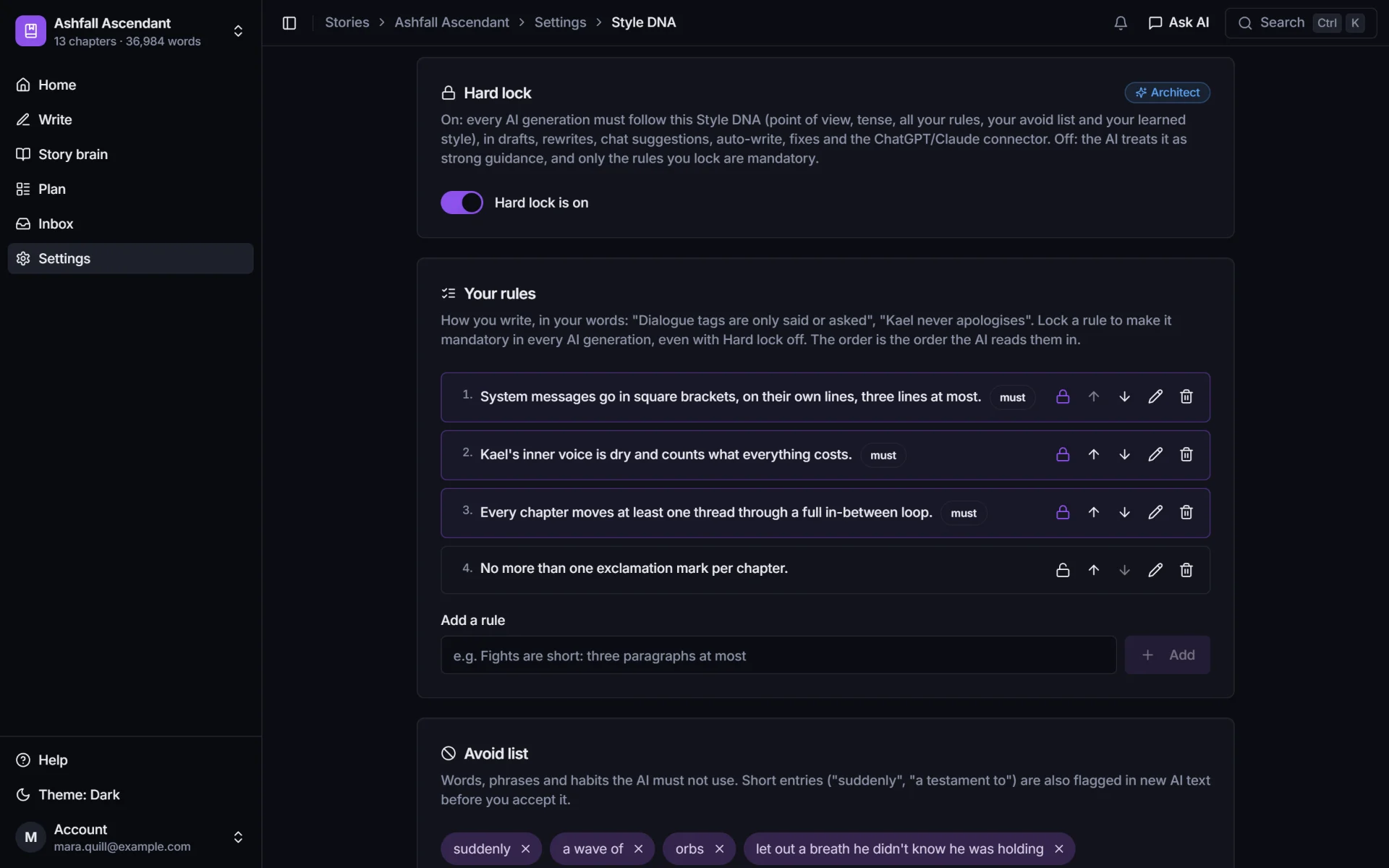Open Story brain in sidebar
Image resolution: width=1389 pixels, height=868 pixels.
pyautogui.click(x=130, y=154)
